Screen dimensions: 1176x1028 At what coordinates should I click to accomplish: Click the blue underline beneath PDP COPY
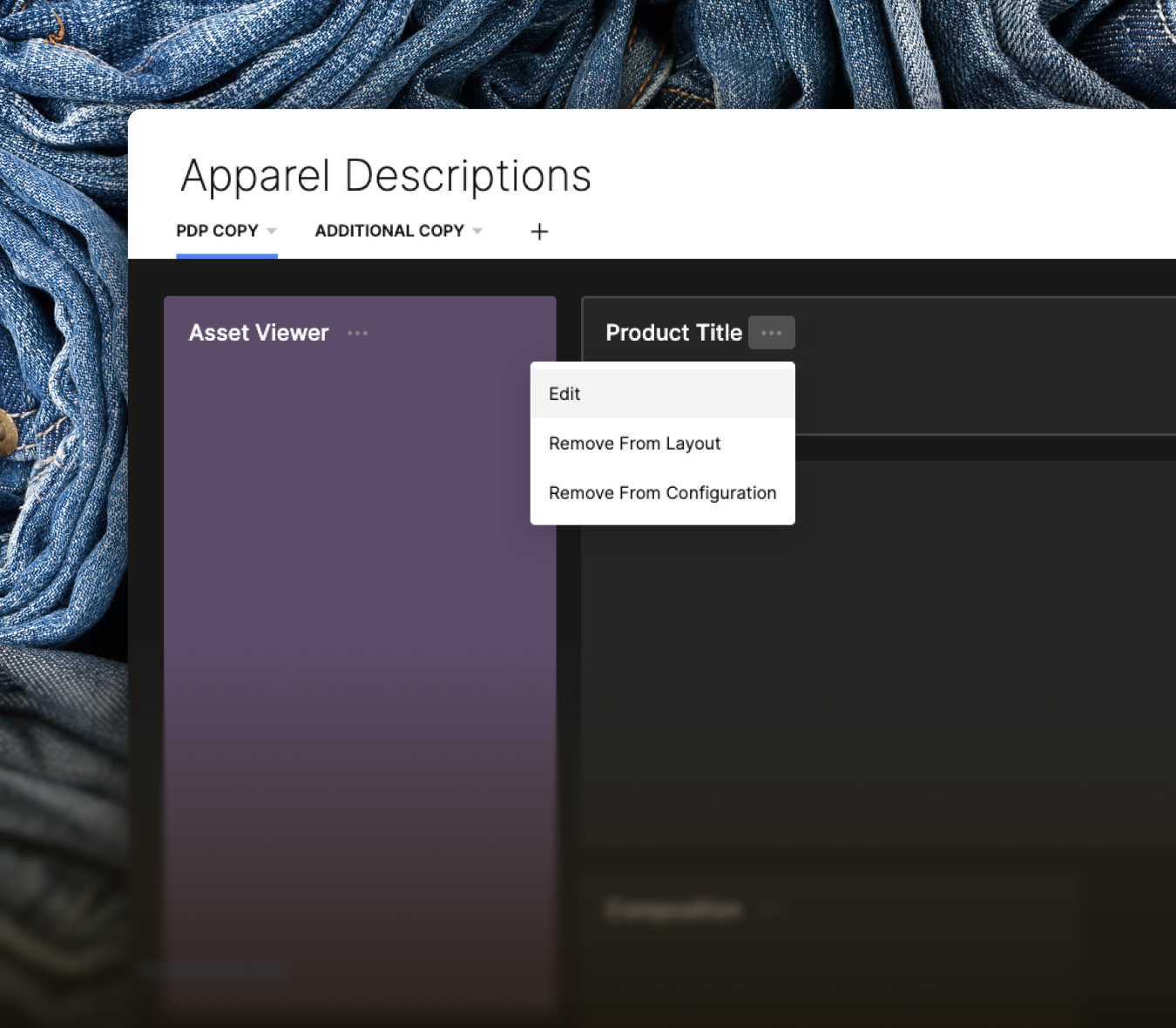point(226,256)
